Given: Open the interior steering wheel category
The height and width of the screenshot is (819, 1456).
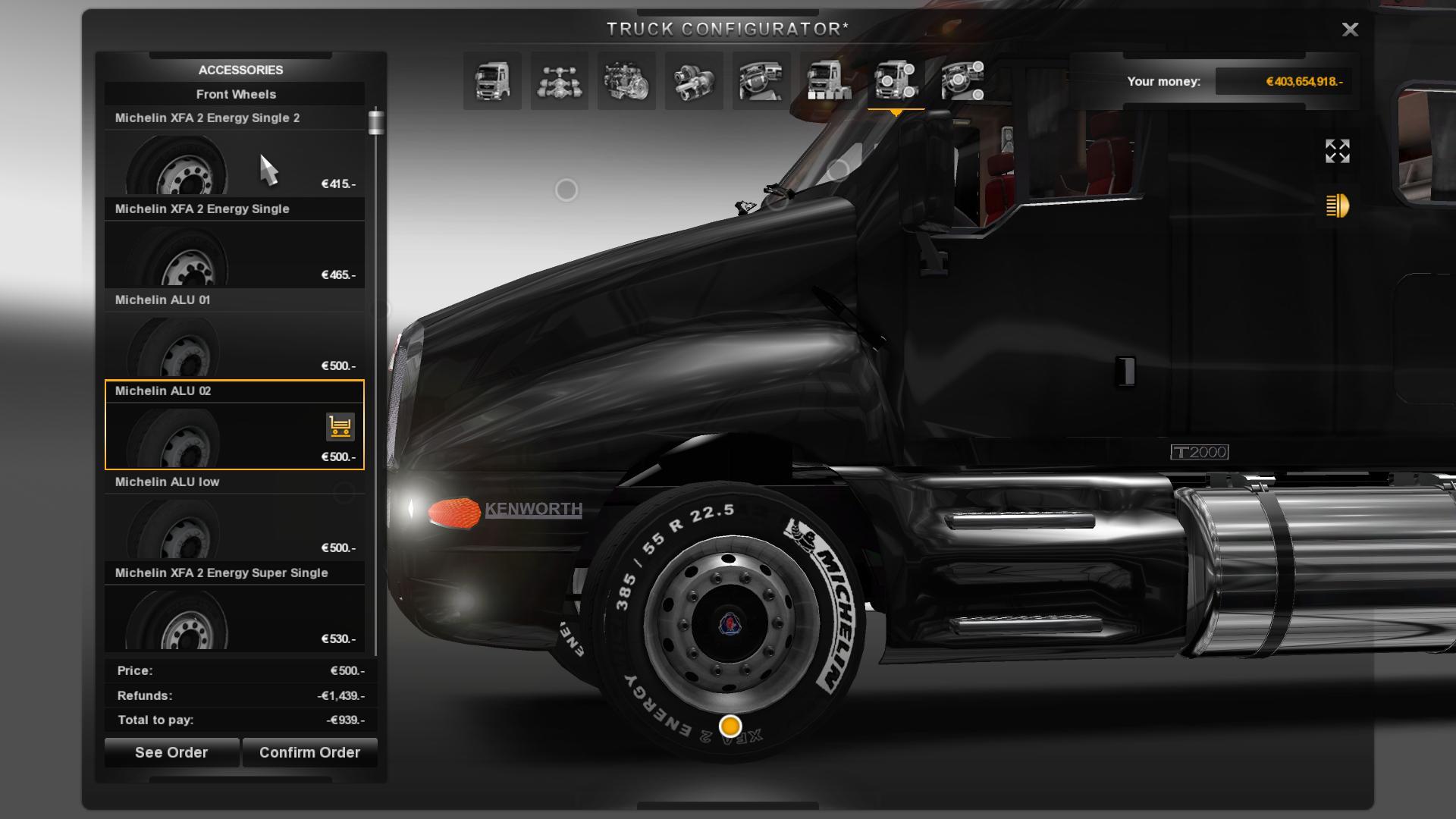Looking at the screenshot, I should click(761, 81).
